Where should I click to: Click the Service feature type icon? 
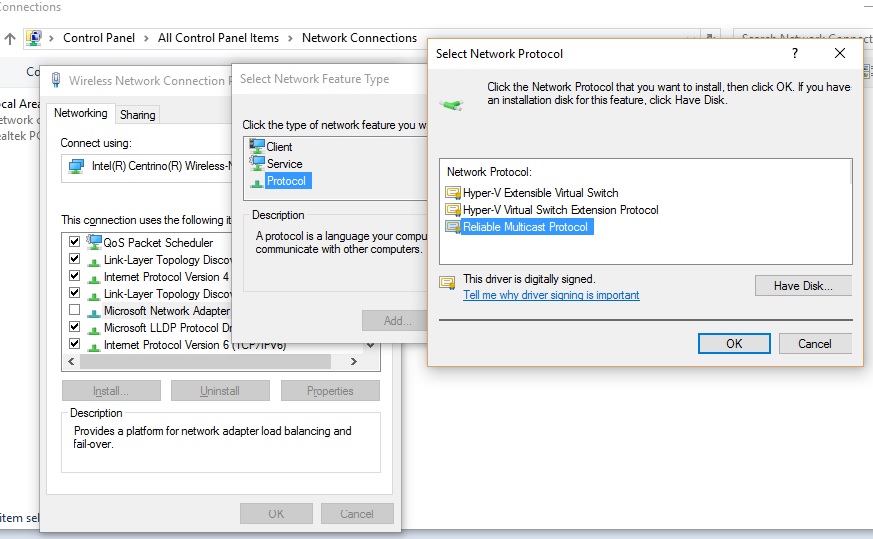pyautogui.click(x=257, y=164)
